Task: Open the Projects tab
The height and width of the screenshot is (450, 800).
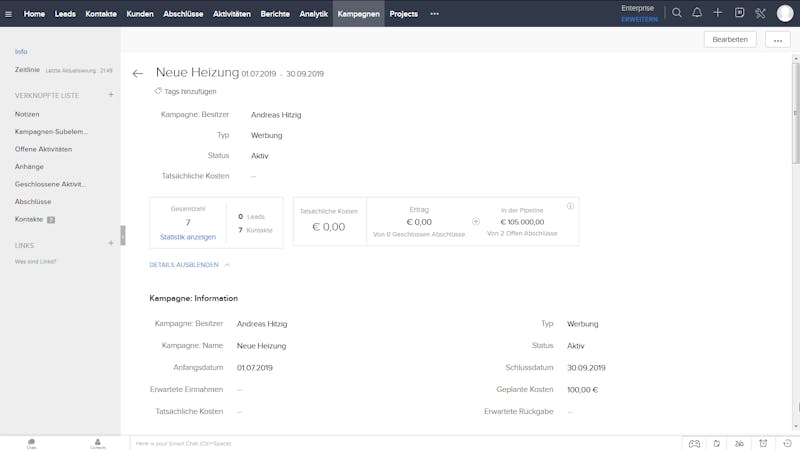Action: (x=404, y=14)
